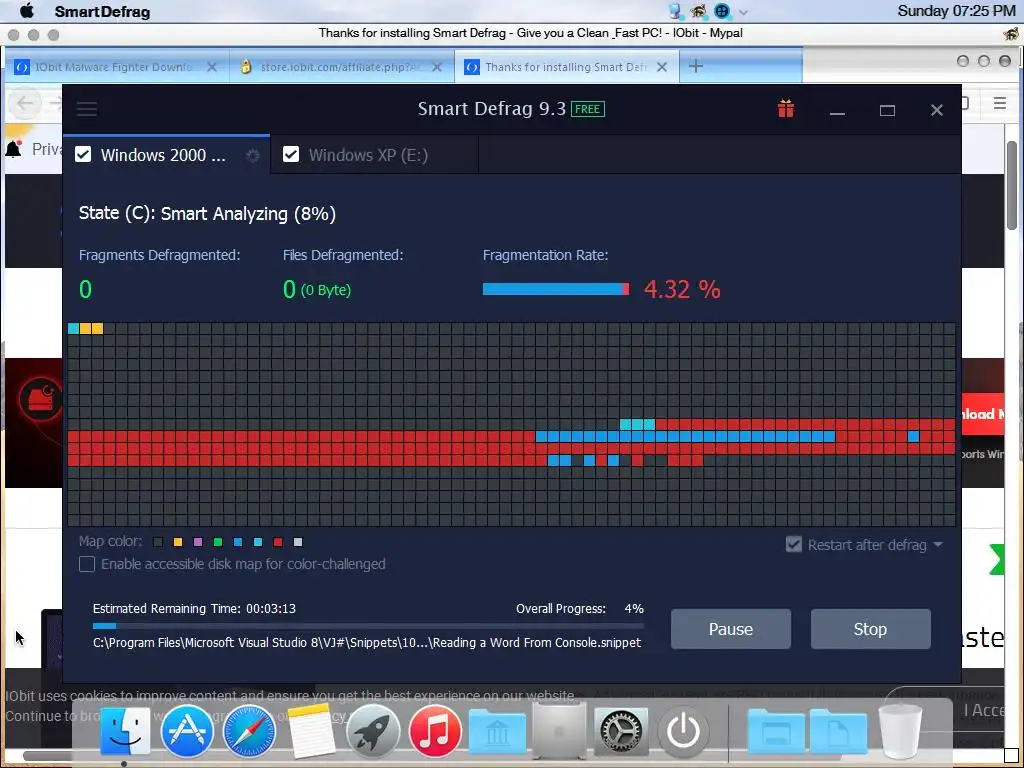Click the red gift box icon
The height and width of the screenshot is (768, 1024).
point(786,109)
